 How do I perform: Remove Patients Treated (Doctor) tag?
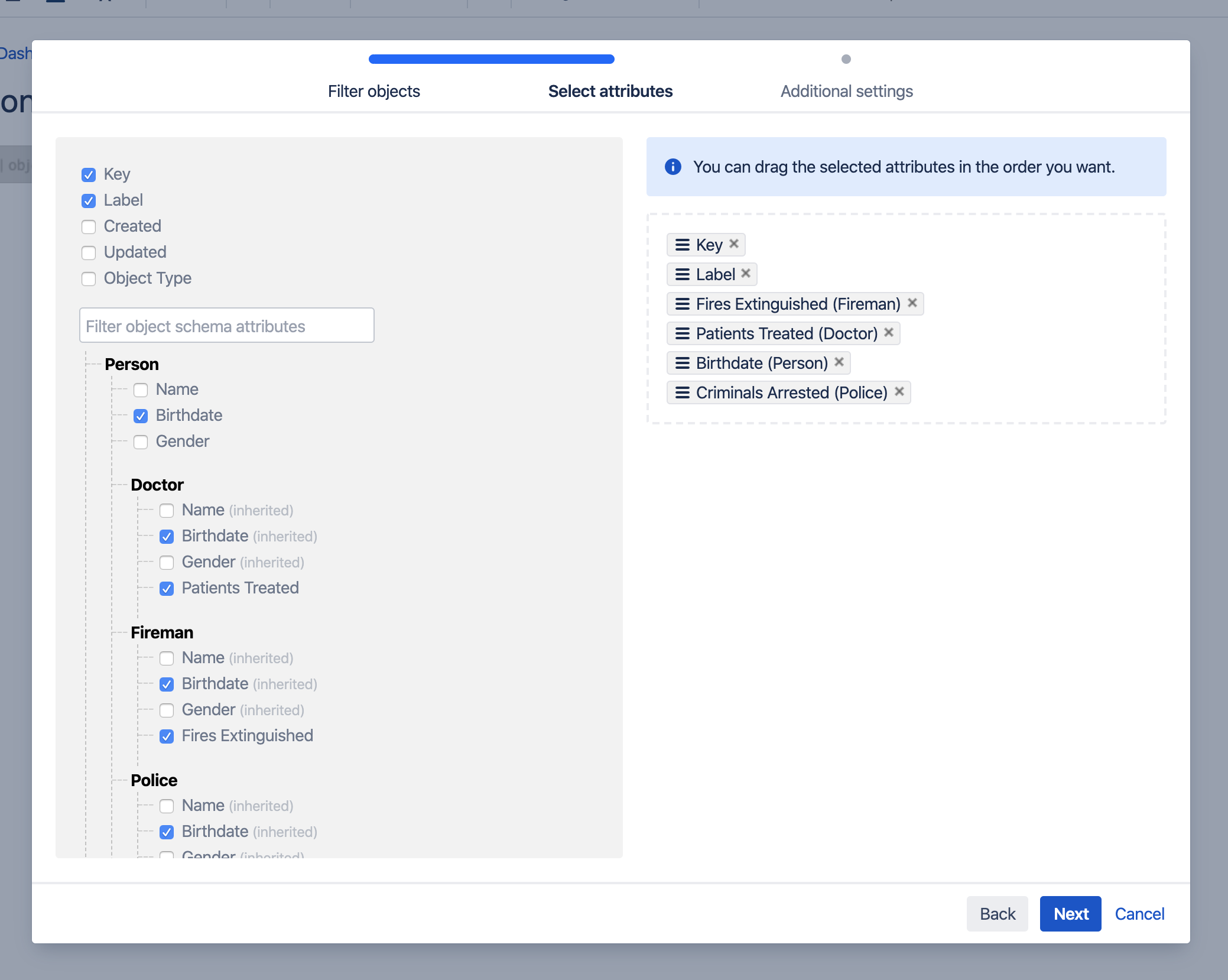[889, 332]
